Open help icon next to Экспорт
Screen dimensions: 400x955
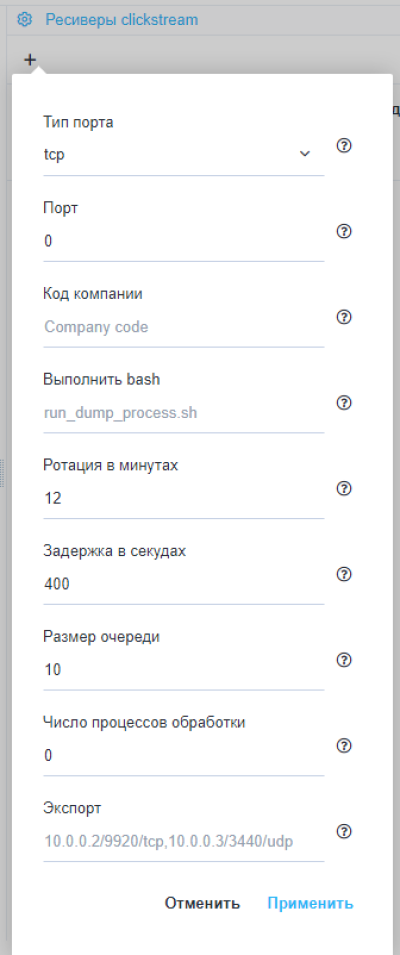tap(344, 832)
